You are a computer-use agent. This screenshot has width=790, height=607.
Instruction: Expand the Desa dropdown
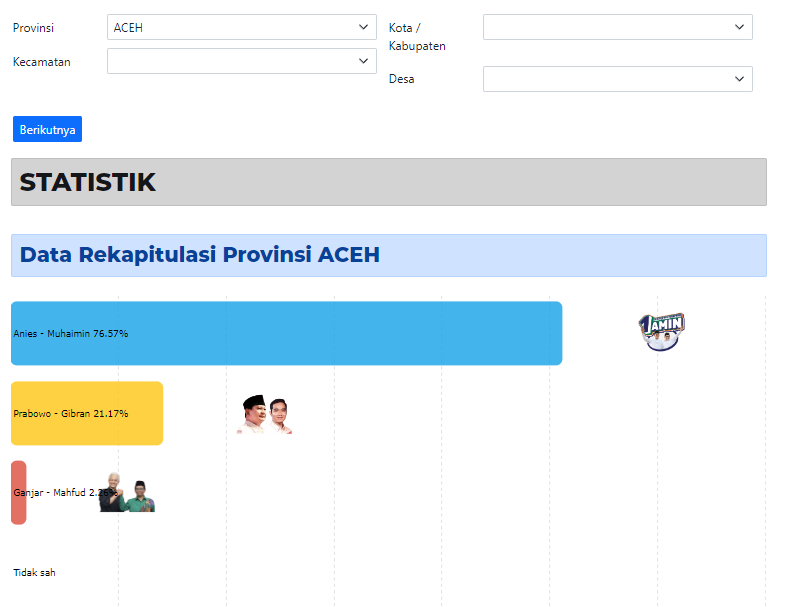[618, 79]
